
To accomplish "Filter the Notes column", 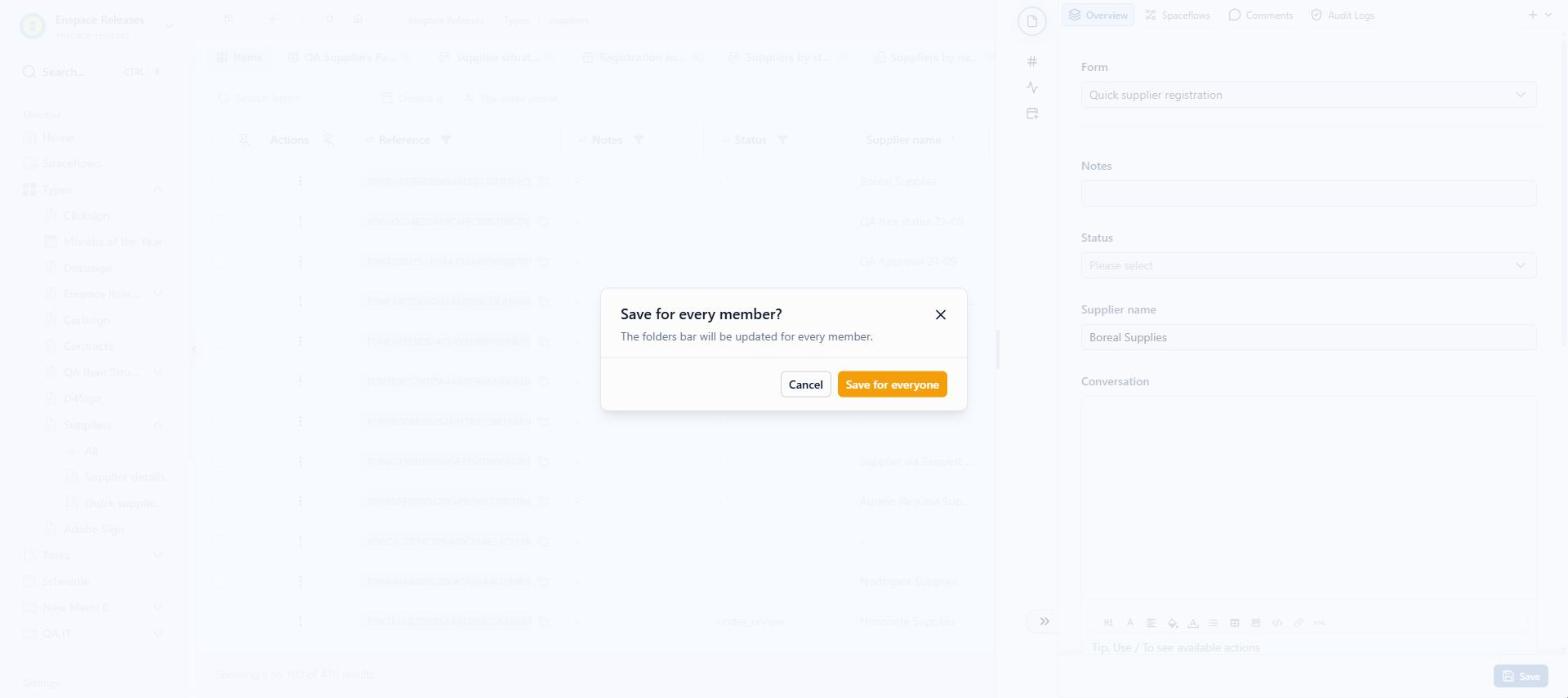I will (x=638, y=140).
